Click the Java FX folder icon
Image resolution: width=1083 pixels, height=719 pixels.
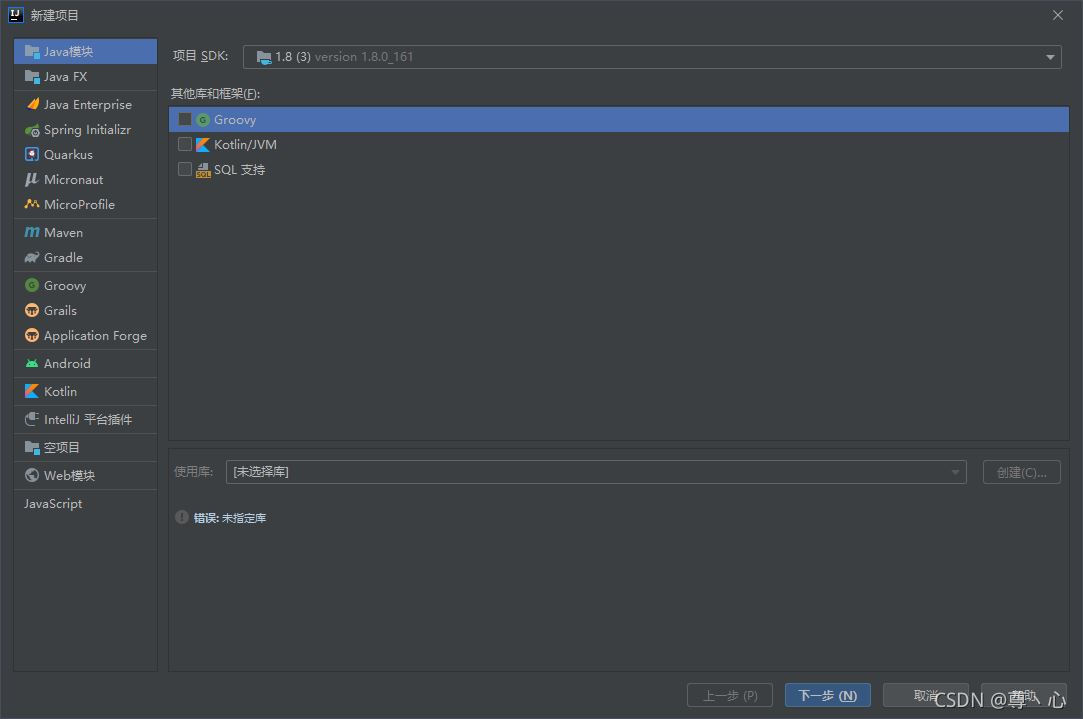[x=32, y=77]
